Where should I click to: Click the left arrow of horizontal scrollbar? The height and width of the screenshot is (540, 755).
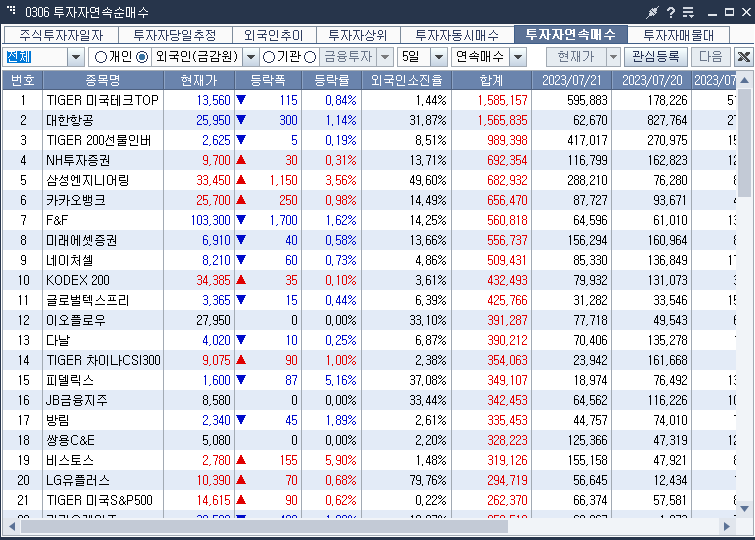12,526
